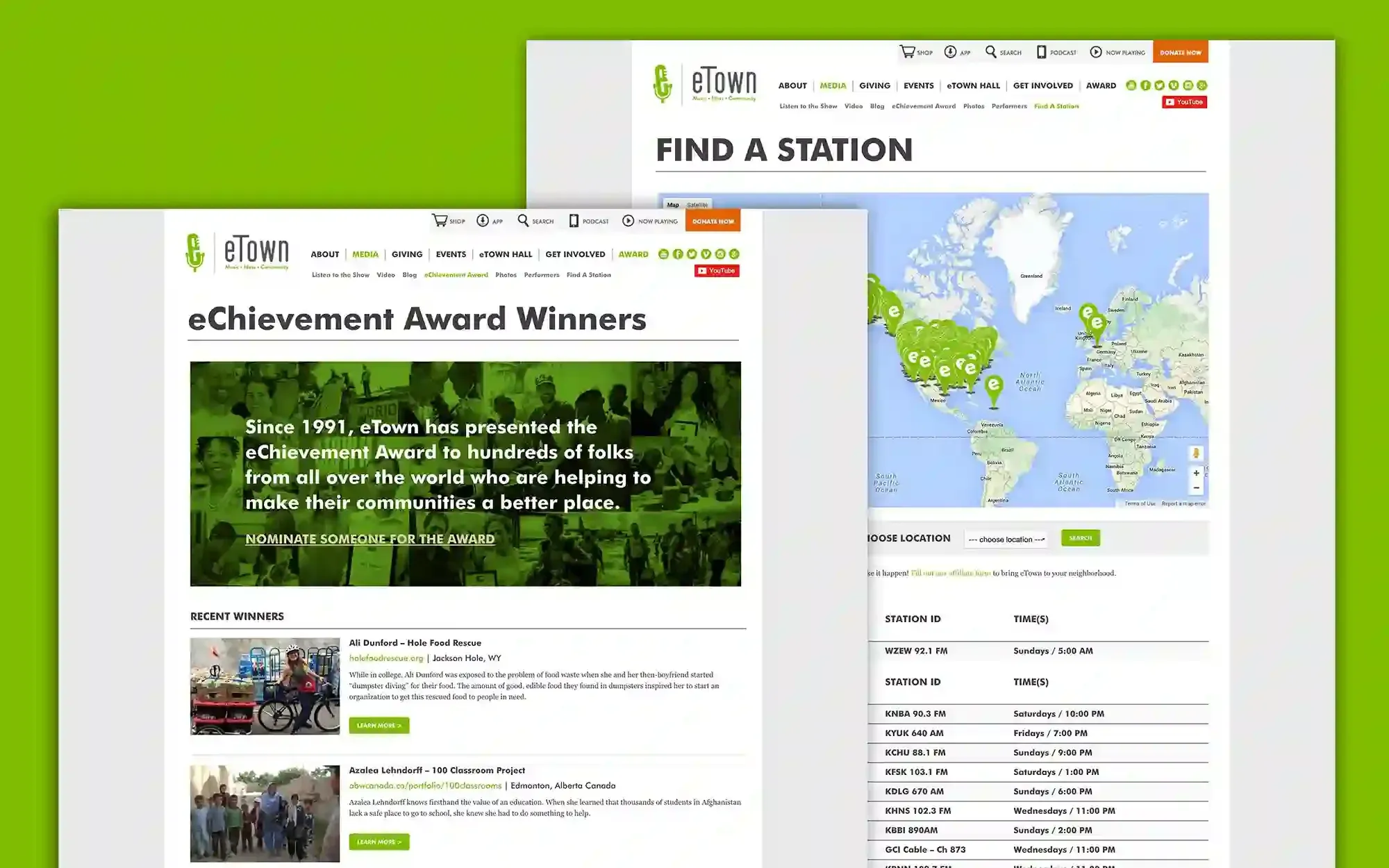Click KCHU 88.1 FM station row

click(1038, 753)
